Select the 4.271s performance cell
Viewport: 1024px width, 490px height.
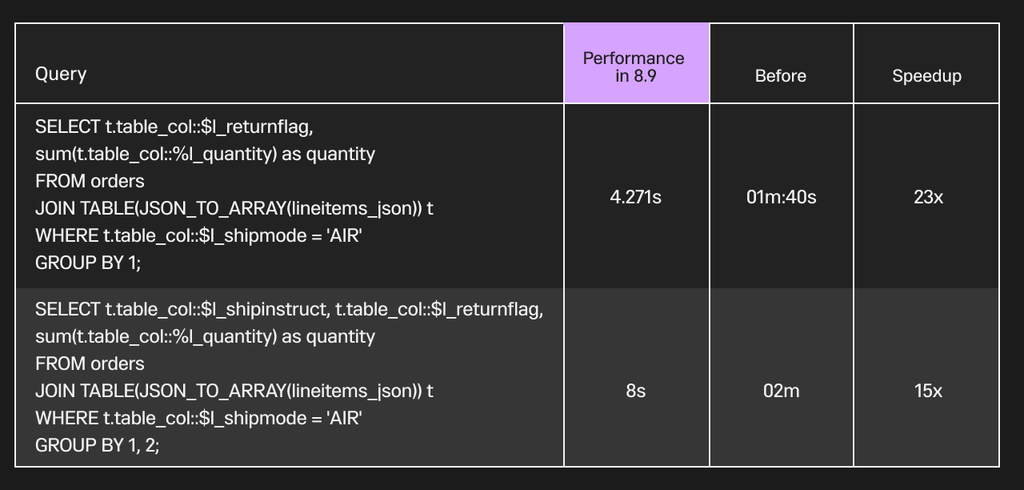click(635, 197)
